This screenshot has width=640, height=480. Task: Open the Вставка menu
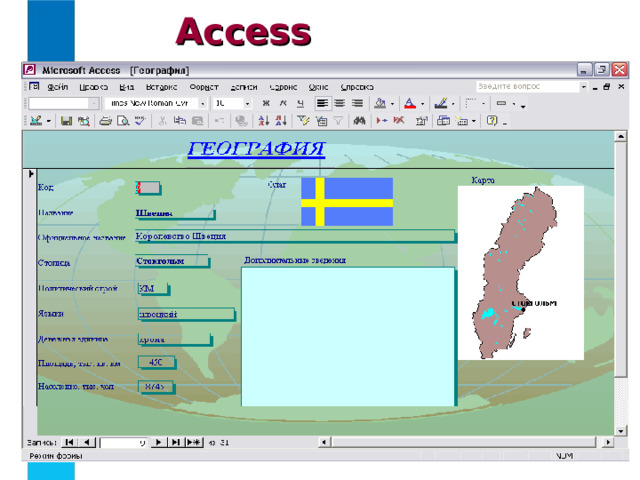point(162,87)
